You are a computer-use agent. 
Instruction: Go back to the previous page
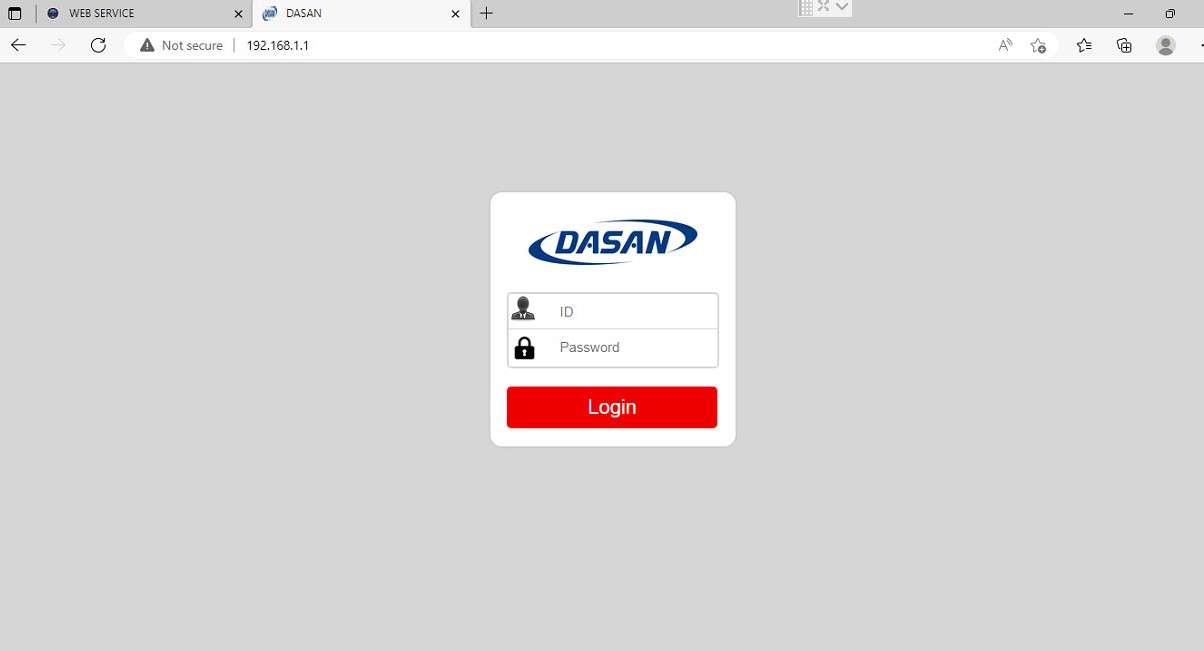click(18, 45)
